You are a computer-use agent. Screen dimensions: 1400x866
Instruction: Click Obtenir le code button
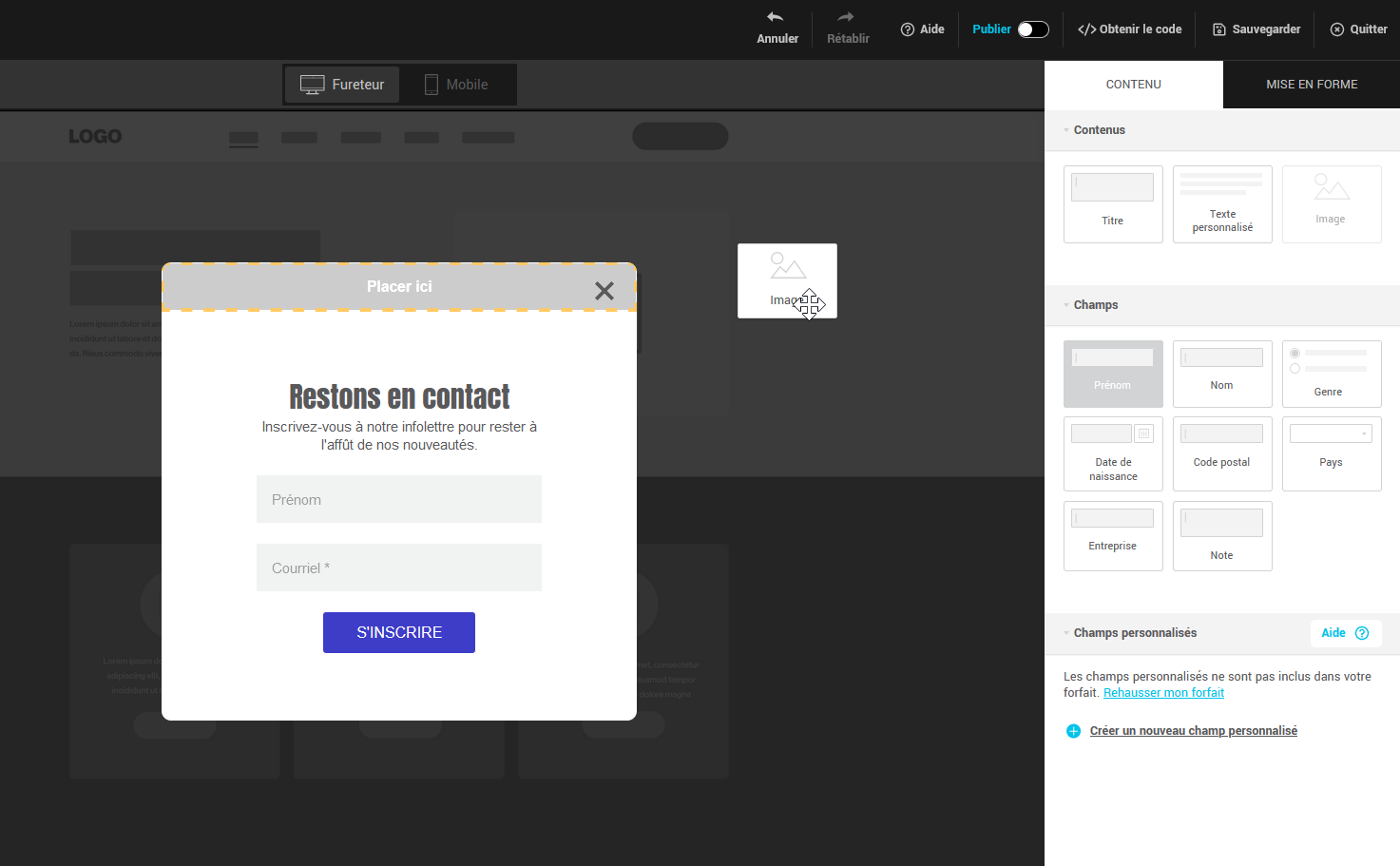(1129, 29)
